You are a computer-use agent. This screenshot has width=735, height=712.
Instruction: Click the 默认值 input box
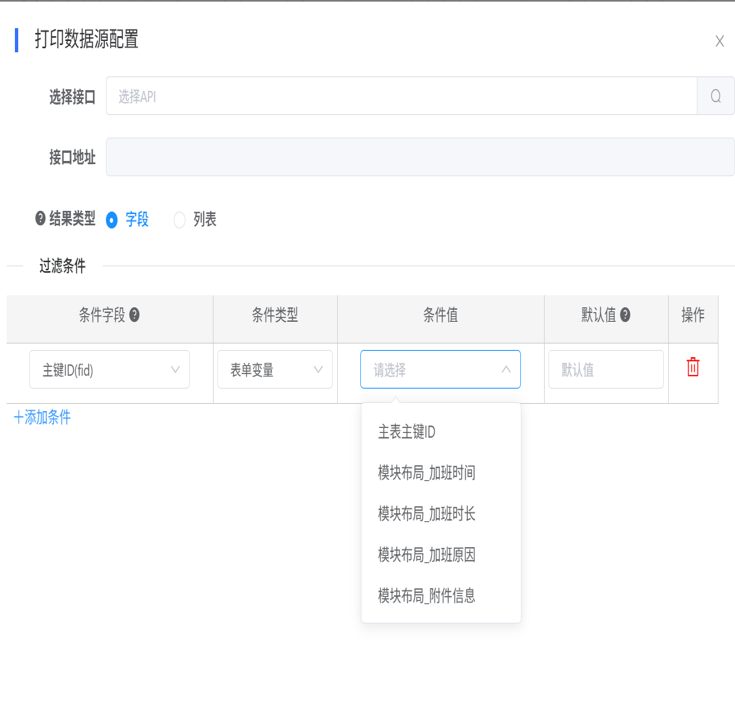tap(605, 370)
